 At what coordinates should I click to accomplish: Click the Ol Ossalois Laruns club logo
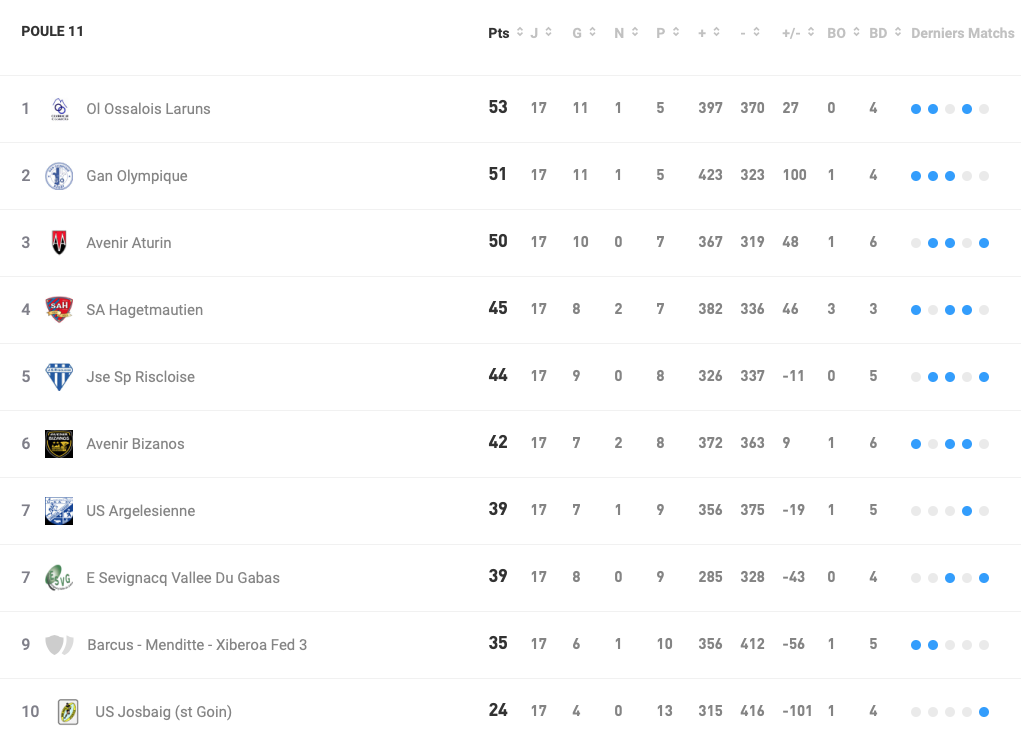pos(60,109)
